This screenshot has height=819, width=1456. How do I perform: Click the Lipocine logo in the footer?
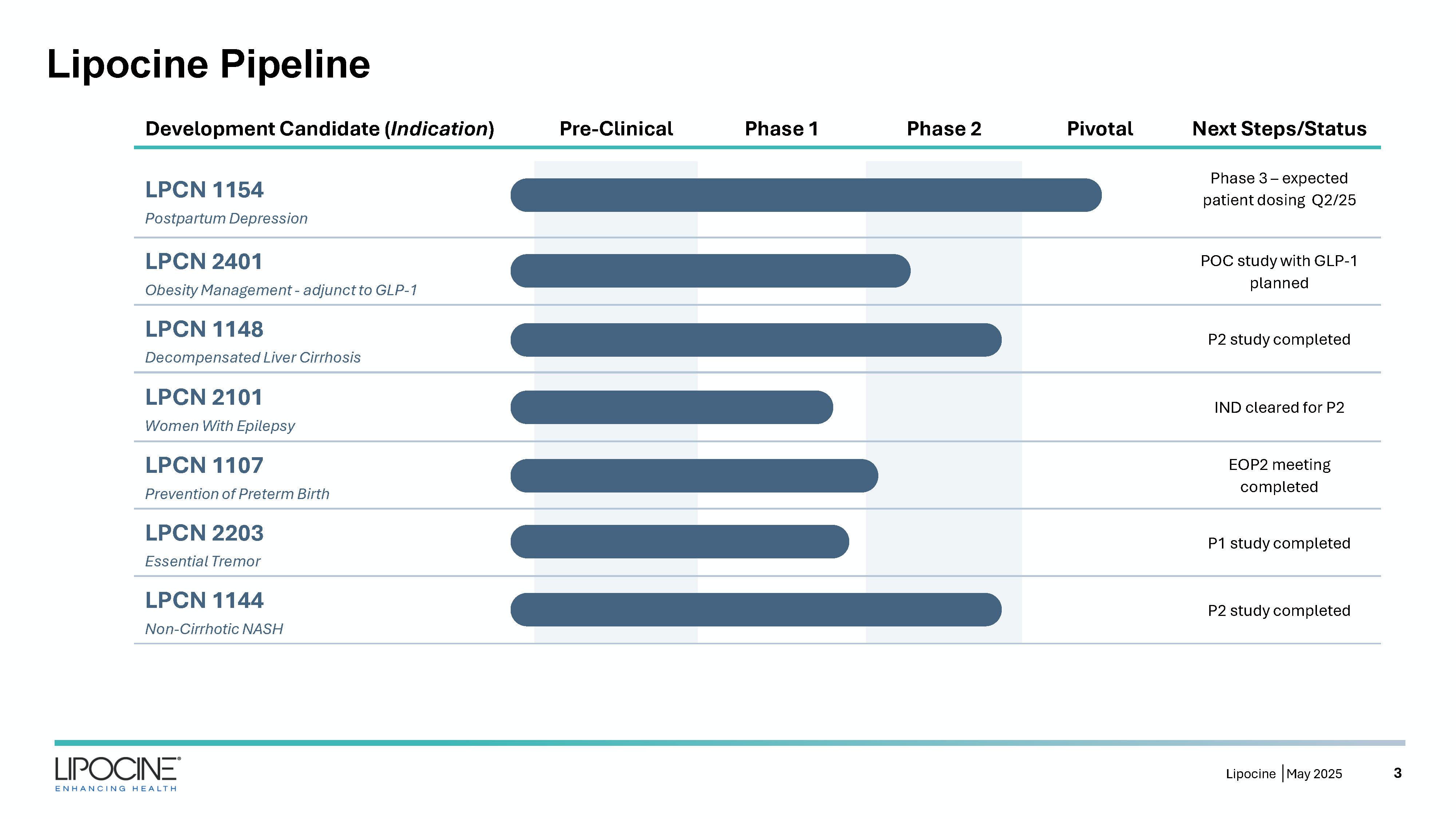coord(118,773)
